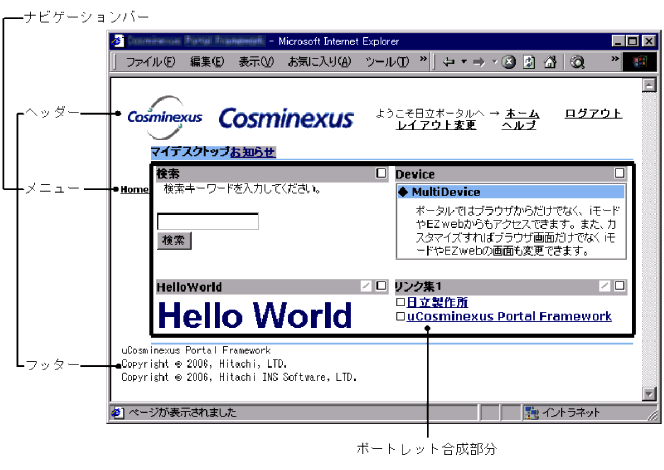
Task: Close the Internet Explorer window
Action: click(x=649, y=41)
